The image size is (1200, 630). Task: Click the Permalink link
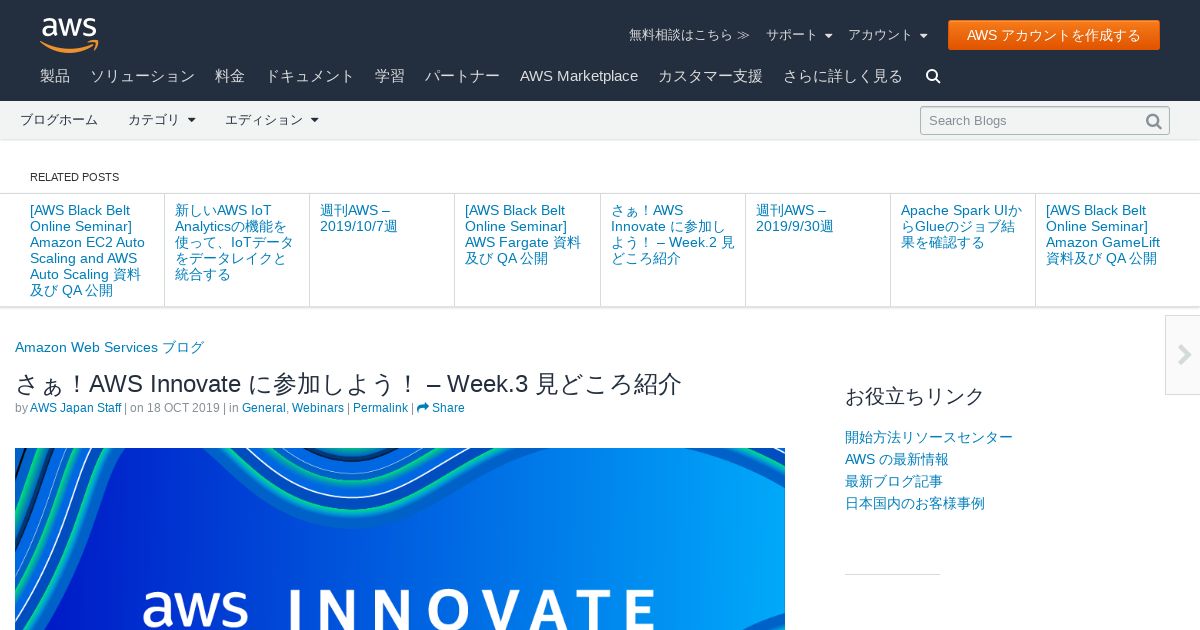pyautogui.click(x=380, y=408)
